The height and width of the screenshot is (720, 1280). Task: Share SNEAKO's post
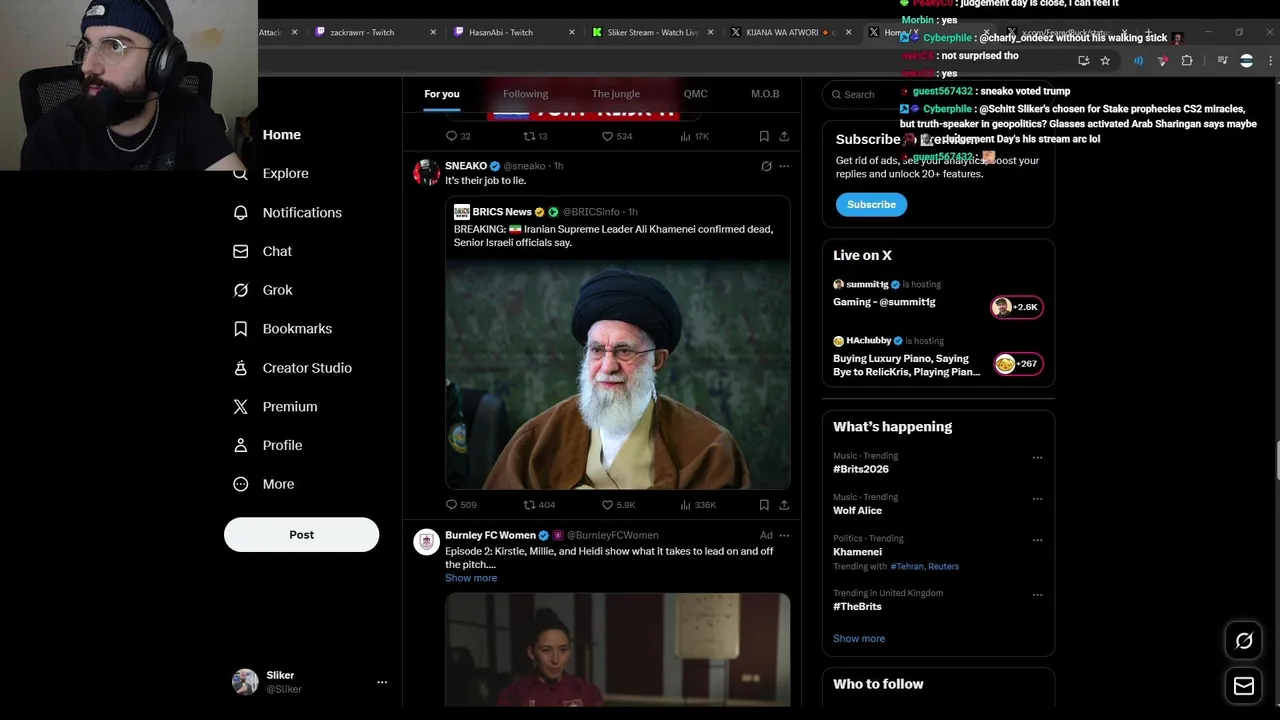(x=784, y=505)
